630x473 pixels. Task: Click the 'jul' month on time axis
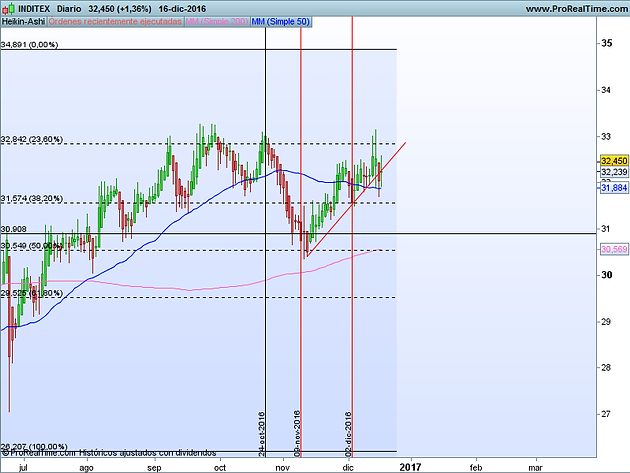pos(23,467)
